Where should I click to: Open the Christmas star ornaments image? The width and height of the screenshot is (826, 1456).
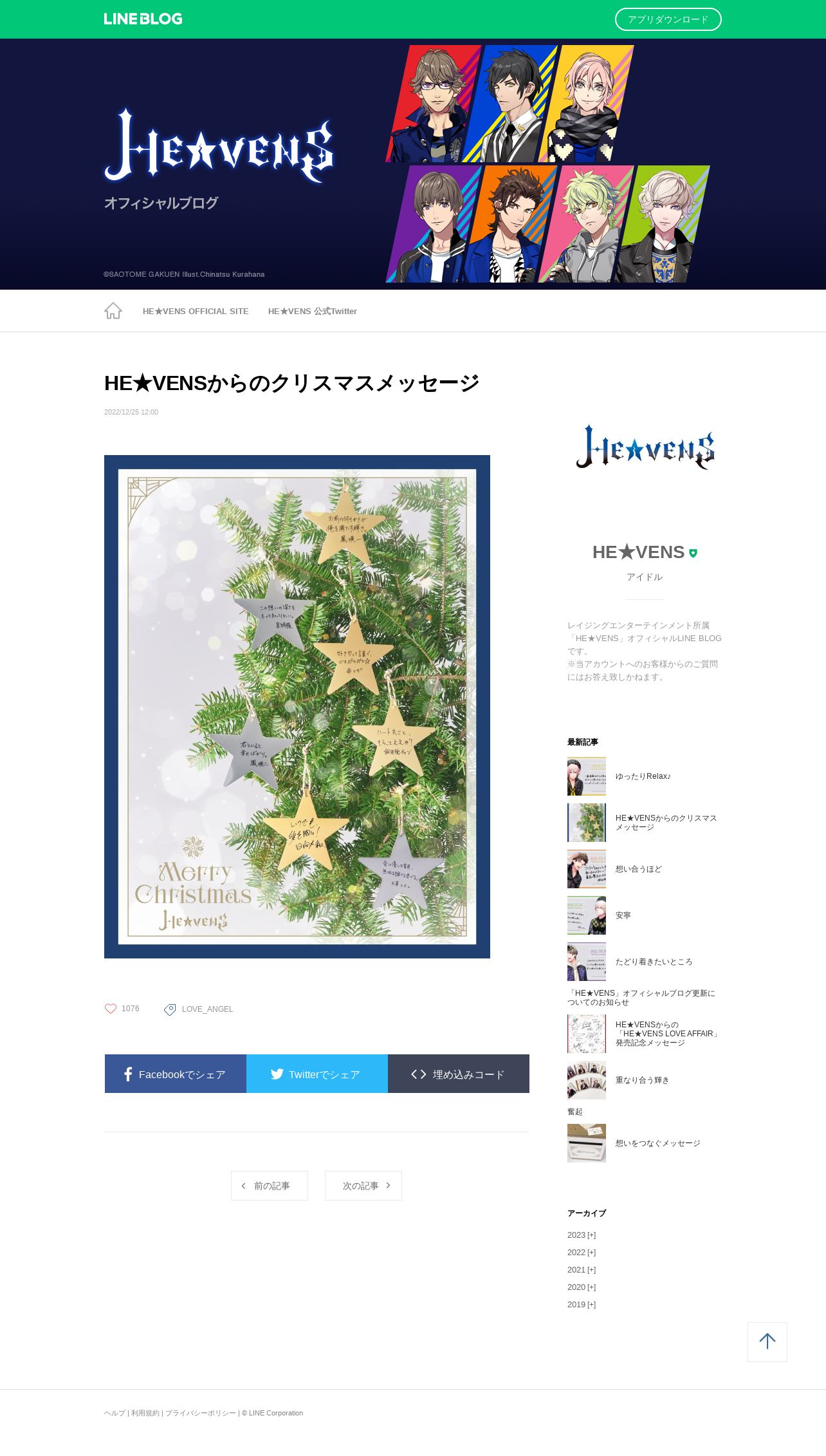297,707
